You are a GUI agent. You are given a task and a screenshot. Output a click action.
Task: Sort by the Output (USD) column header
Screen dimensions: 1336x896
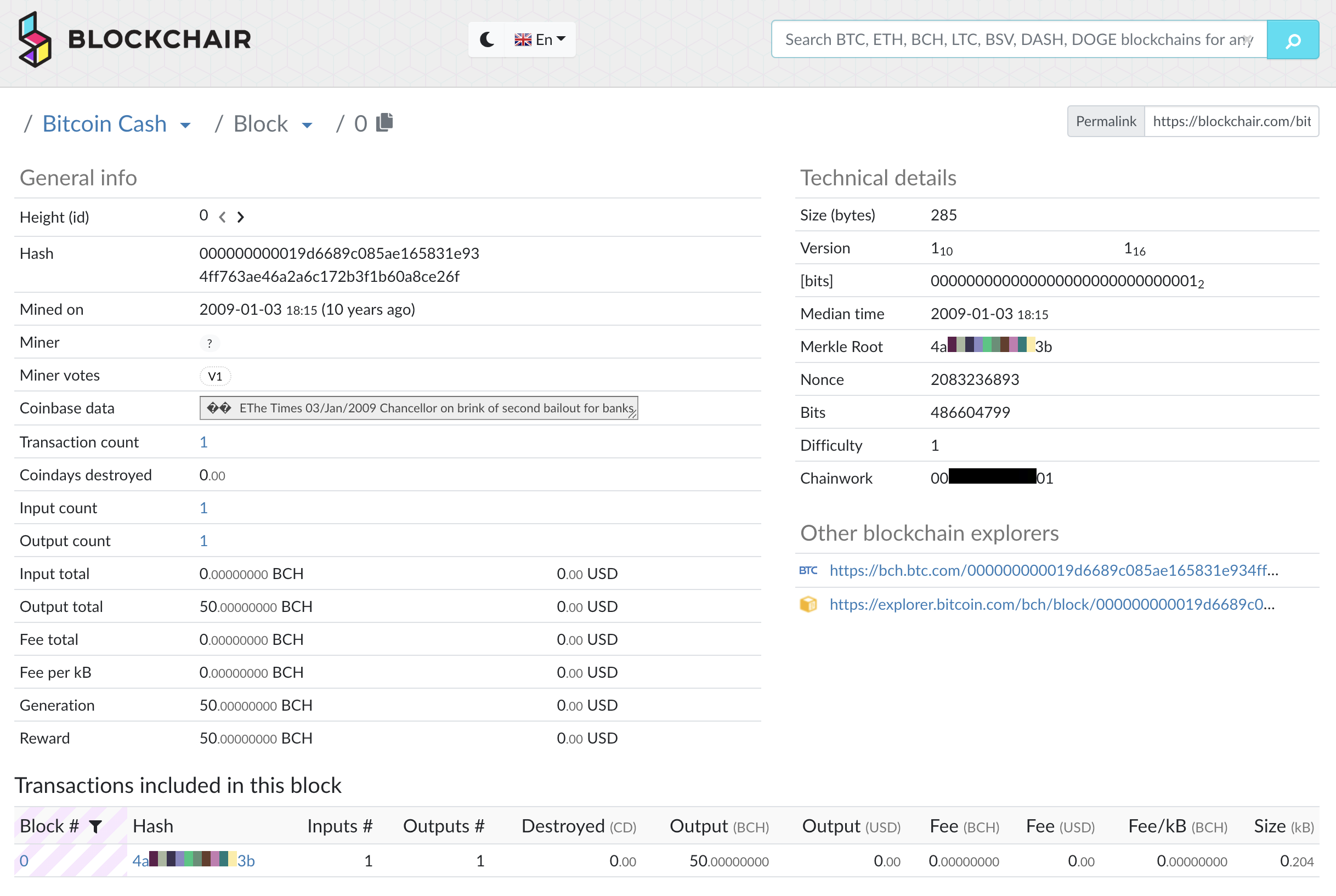pyautogui.click(x=851, y=826)
